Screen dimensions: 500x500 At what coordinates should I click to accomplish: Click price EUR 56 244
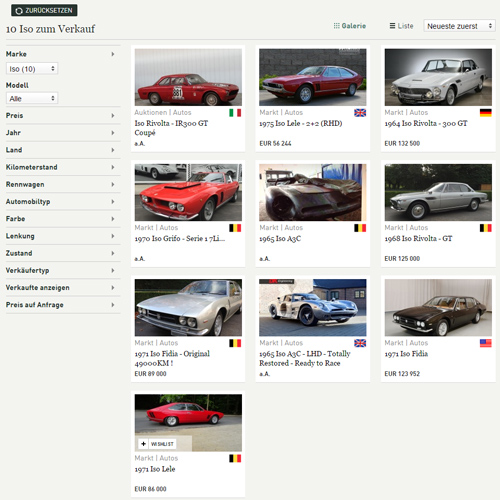(275, 143)
